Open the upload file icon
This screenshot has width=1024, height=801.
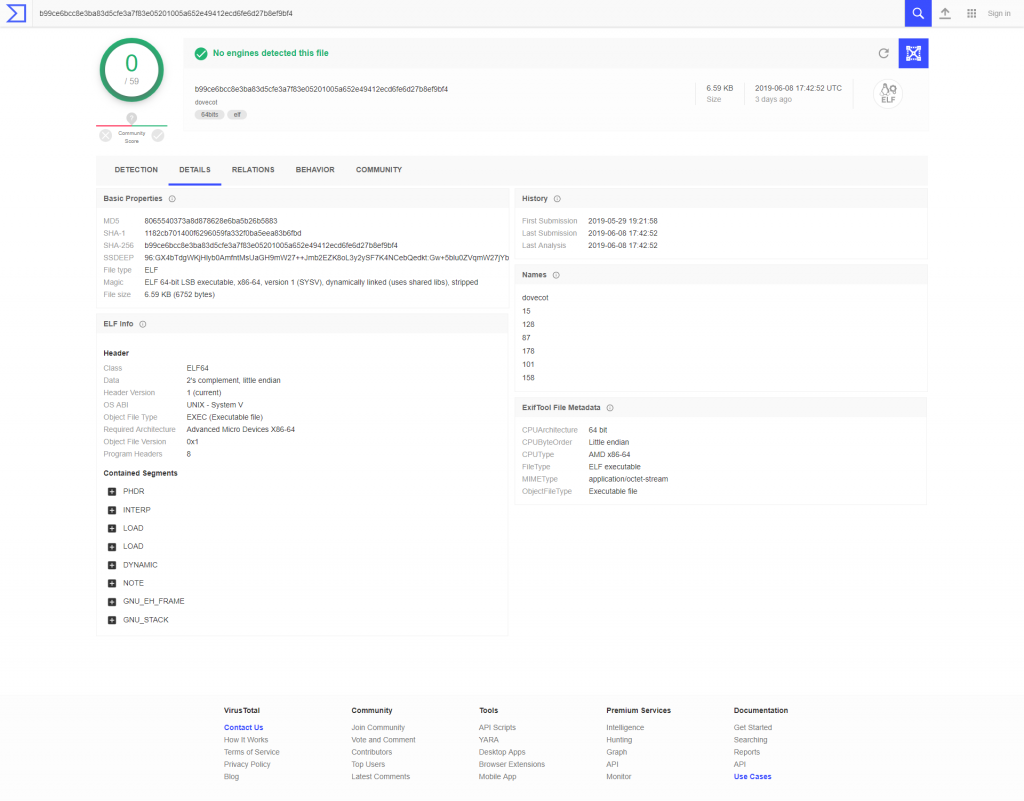click(x=945, y=13)
